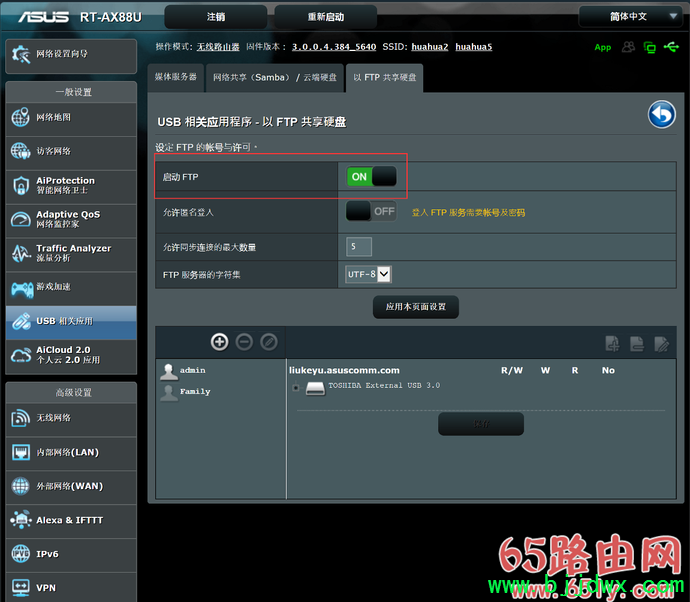
Task: Click the VPN icon
Action: point(21,587)
